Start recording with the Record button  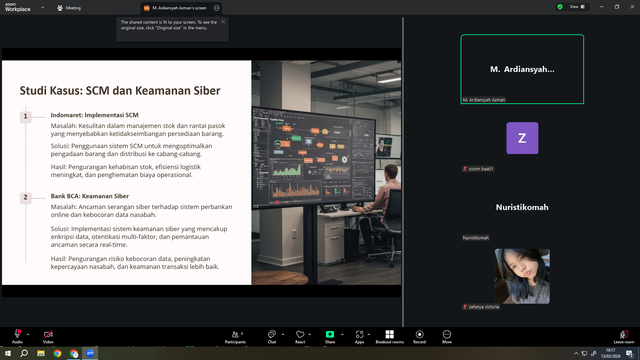pyautogui.click(x=419, y=336)
